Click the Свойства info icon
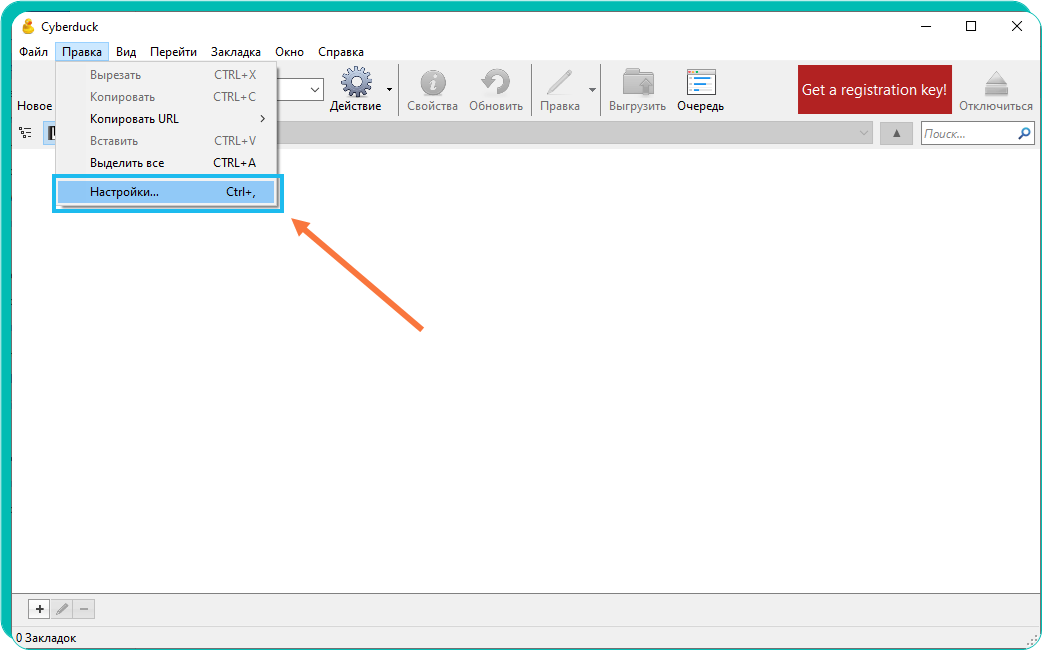Viewport: 1042px width, 650px height. point(433,83)
